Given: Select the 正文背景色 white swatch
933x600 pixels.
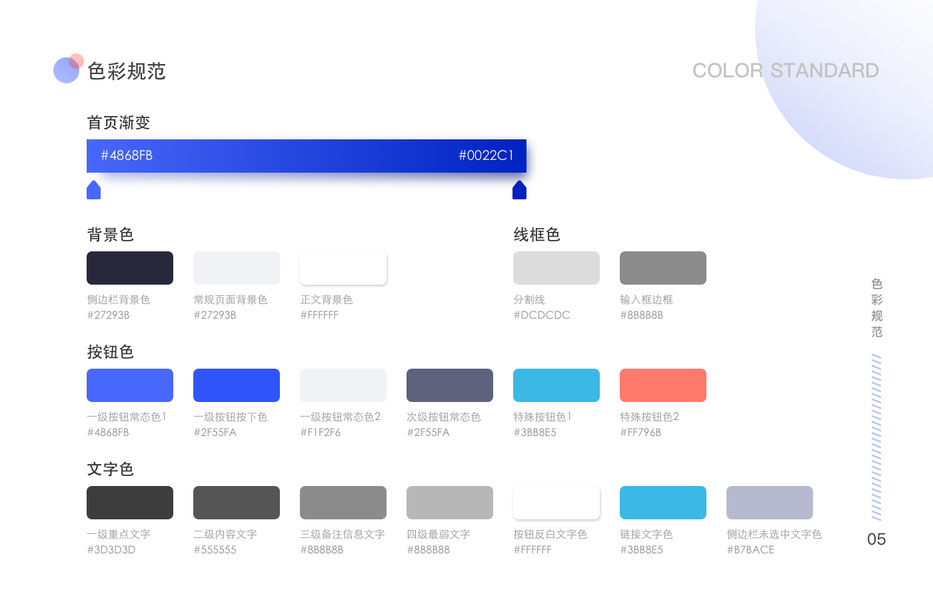Looking at the screenshot, I should point(343,268).
